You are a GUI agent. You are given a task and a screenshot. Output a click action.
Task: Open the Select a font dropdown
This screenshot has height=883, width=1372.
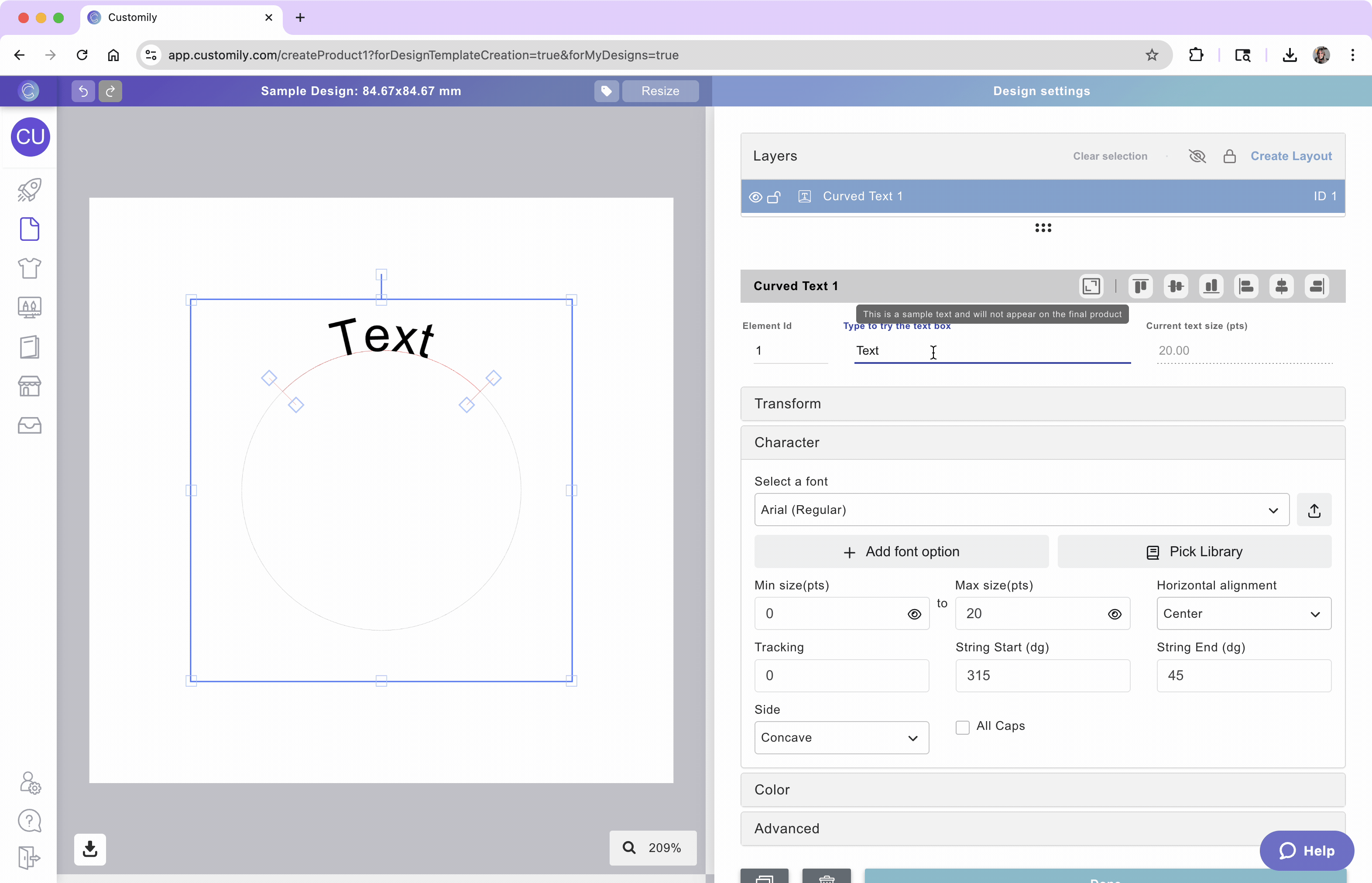point(1021,510)
